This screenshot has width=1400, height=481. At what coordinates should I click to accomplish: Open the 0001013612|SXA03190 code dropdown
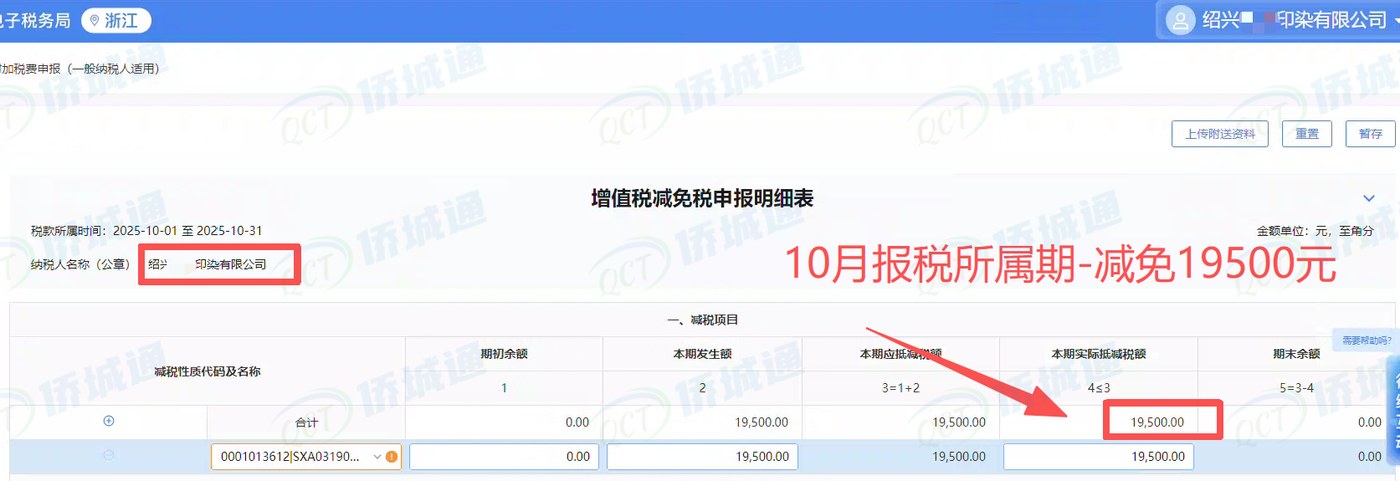pos(305,457)
